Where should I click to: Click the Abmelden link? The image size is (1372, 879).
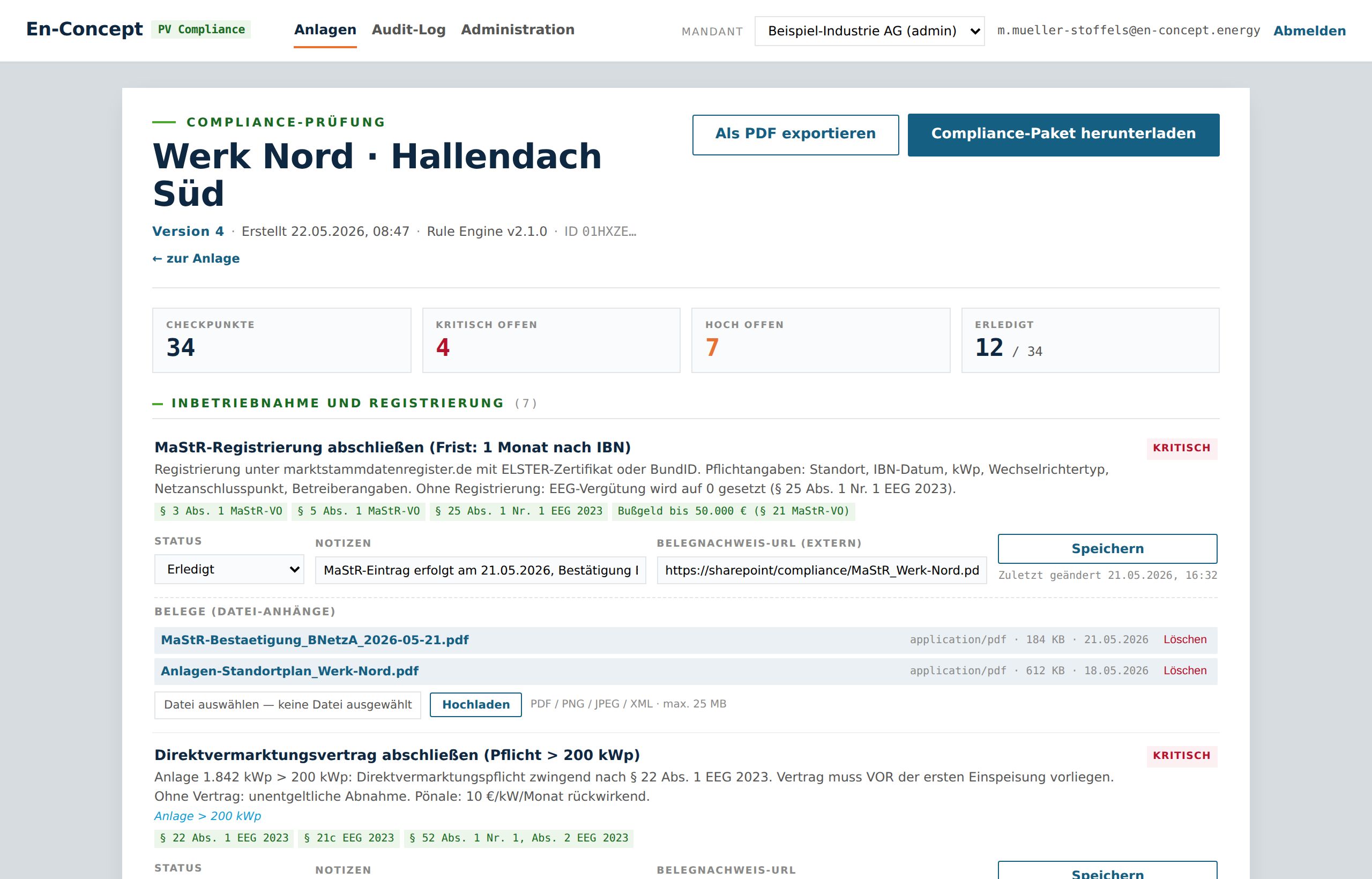coord(1309,31)
